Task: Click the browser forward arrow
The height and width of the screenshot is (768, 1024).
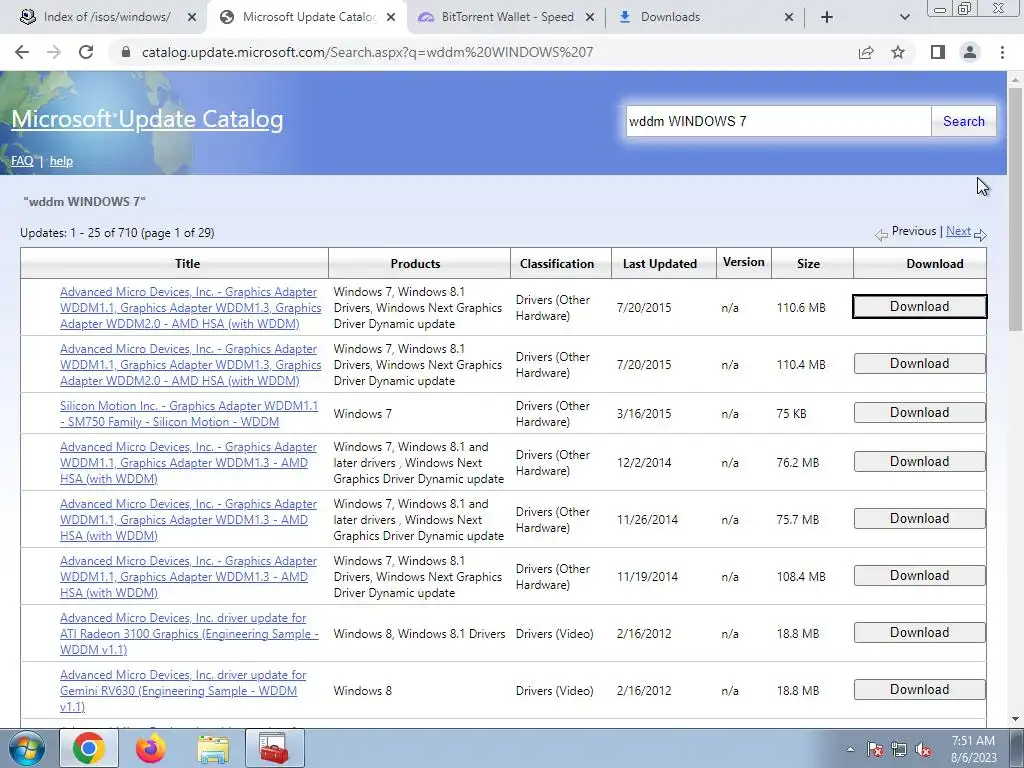Action: click(x=54, y=52)
